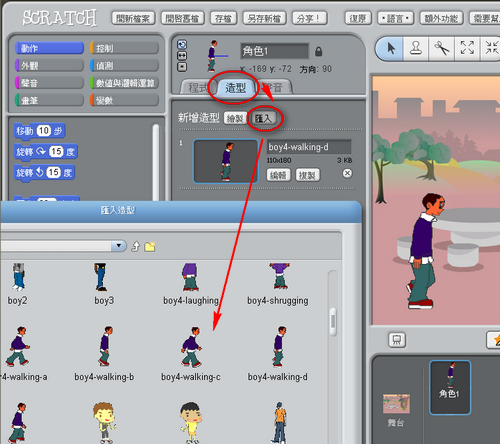Select the grow sprite tool
500x444 pixels.
click(467, 48)
